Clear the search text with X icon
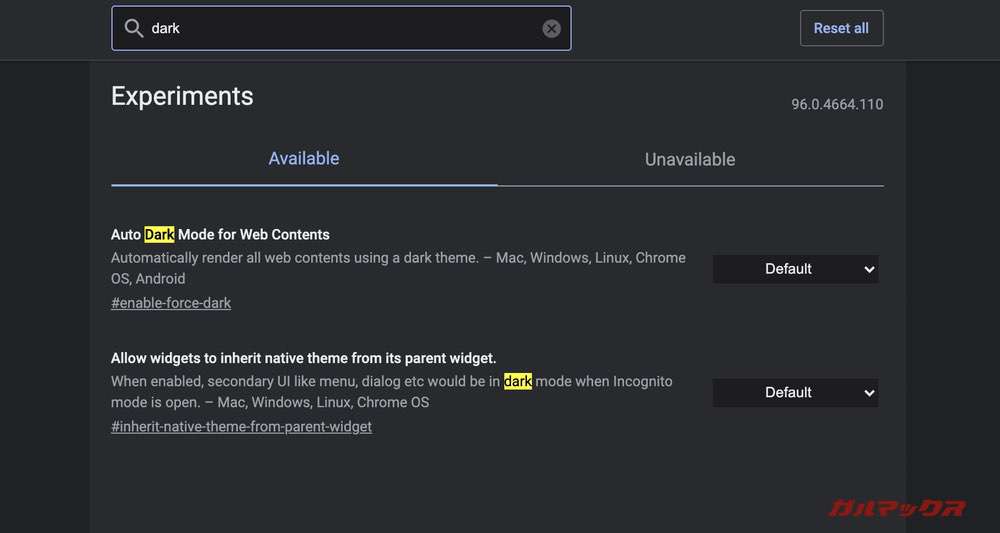 tap(551, 28)
